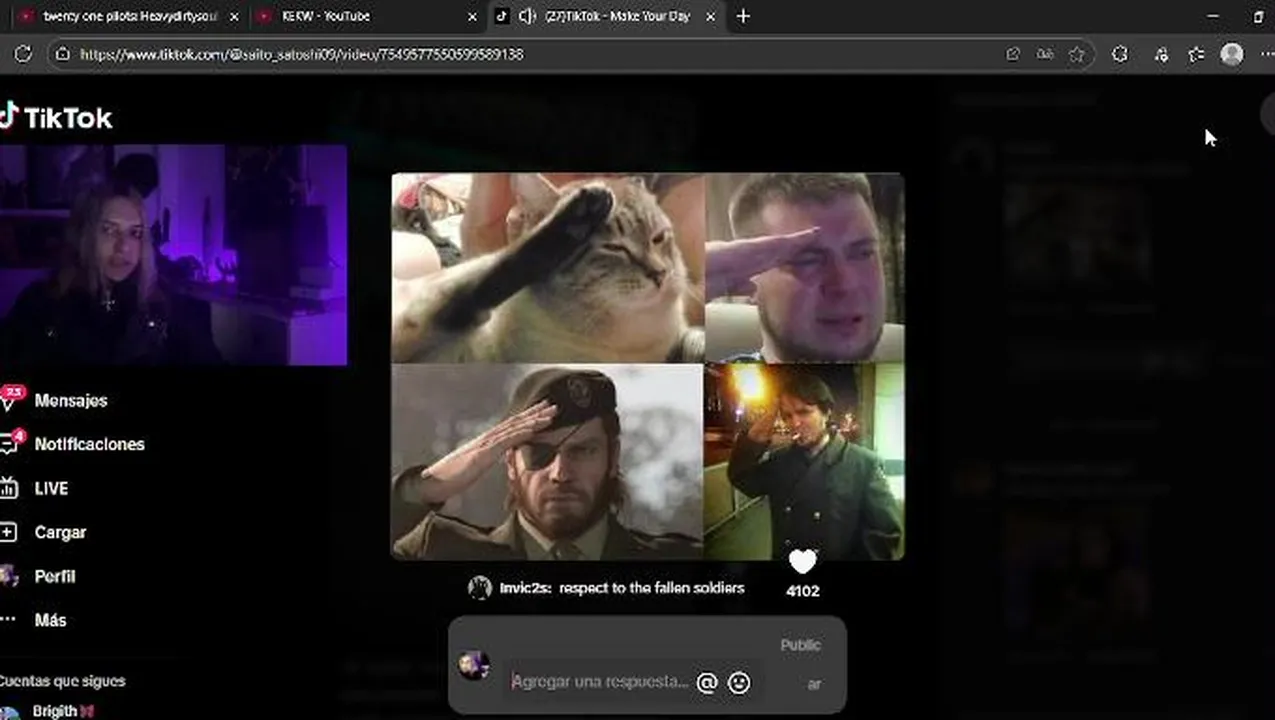Click the Cargar plus-square icon
1275x720 pixels.
coord(8,532)
